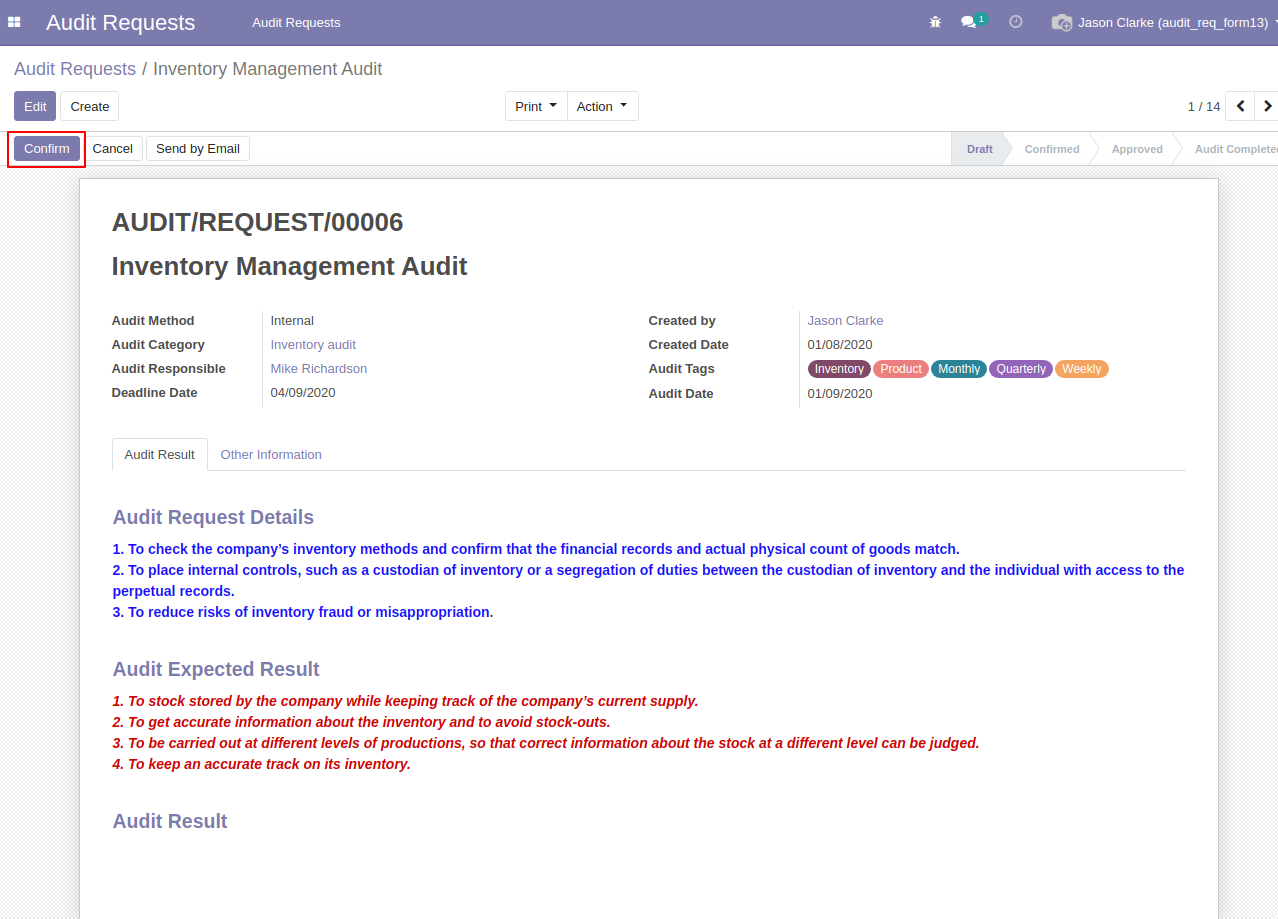Click the line about avoiding stock-outs
Viewport: 1278px width, 919px height.
[361, 722]
